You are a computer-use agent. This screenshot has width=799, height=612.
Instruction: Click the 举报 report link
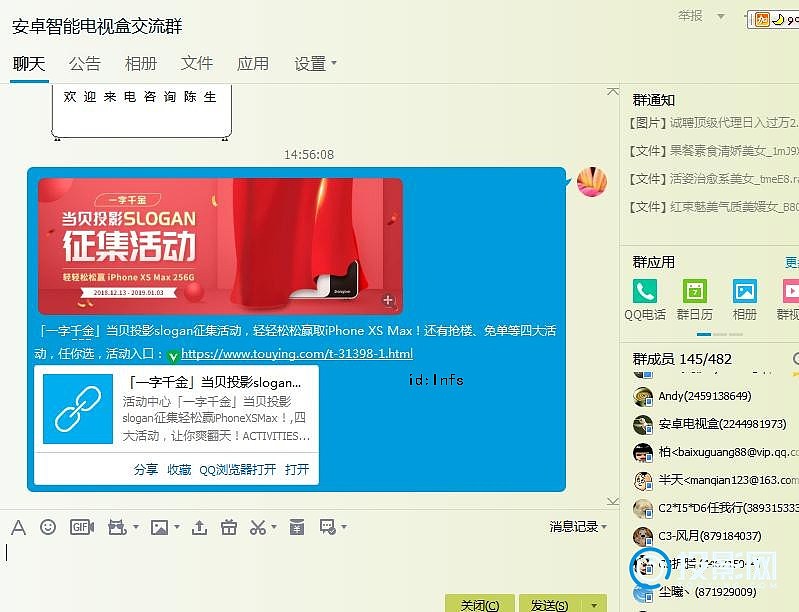tap(690, 16)
